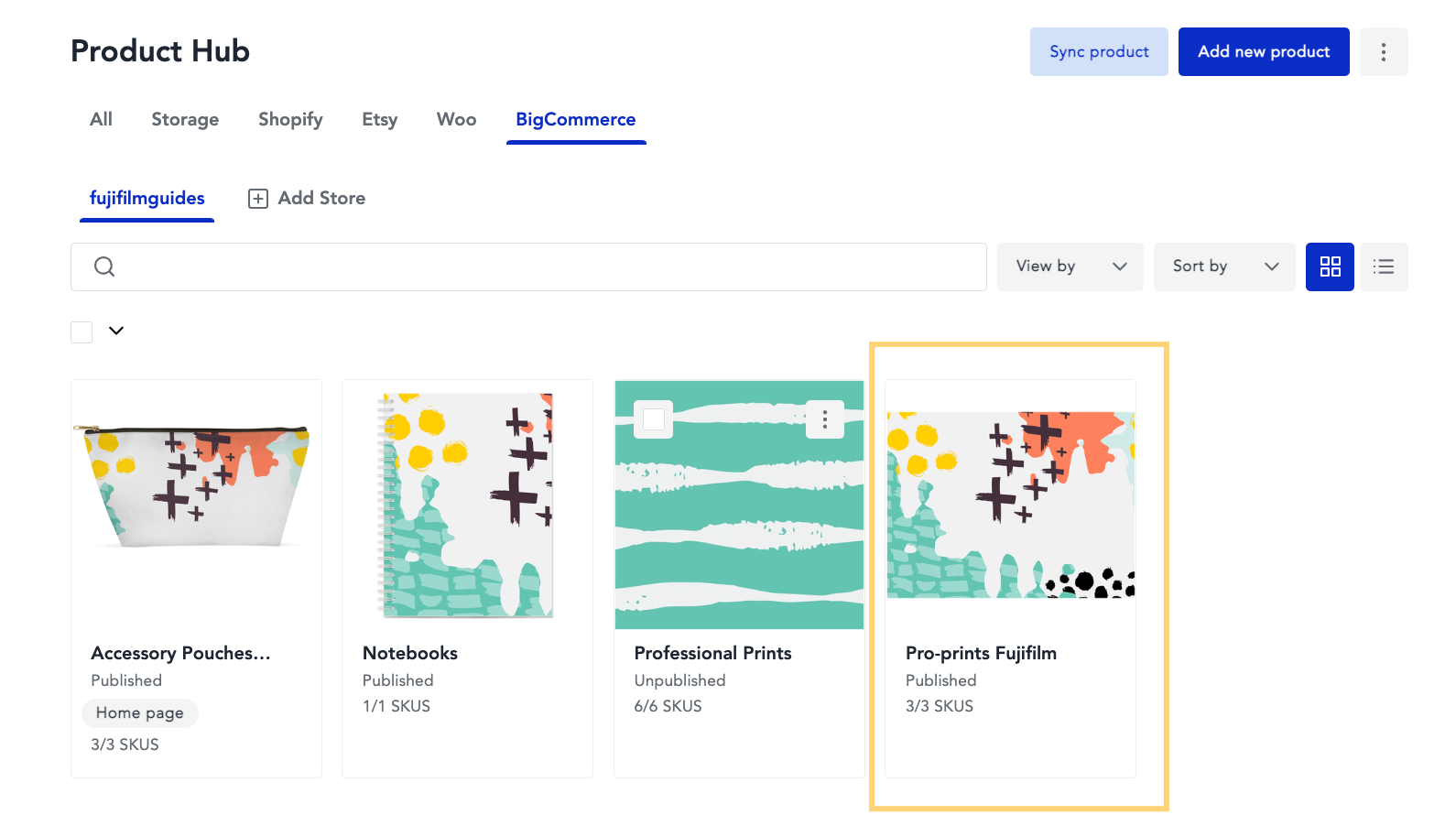Switch to grid view layout
Image resolution: width=1456 pixels, height=826 pixels.
coord(1330,266)
